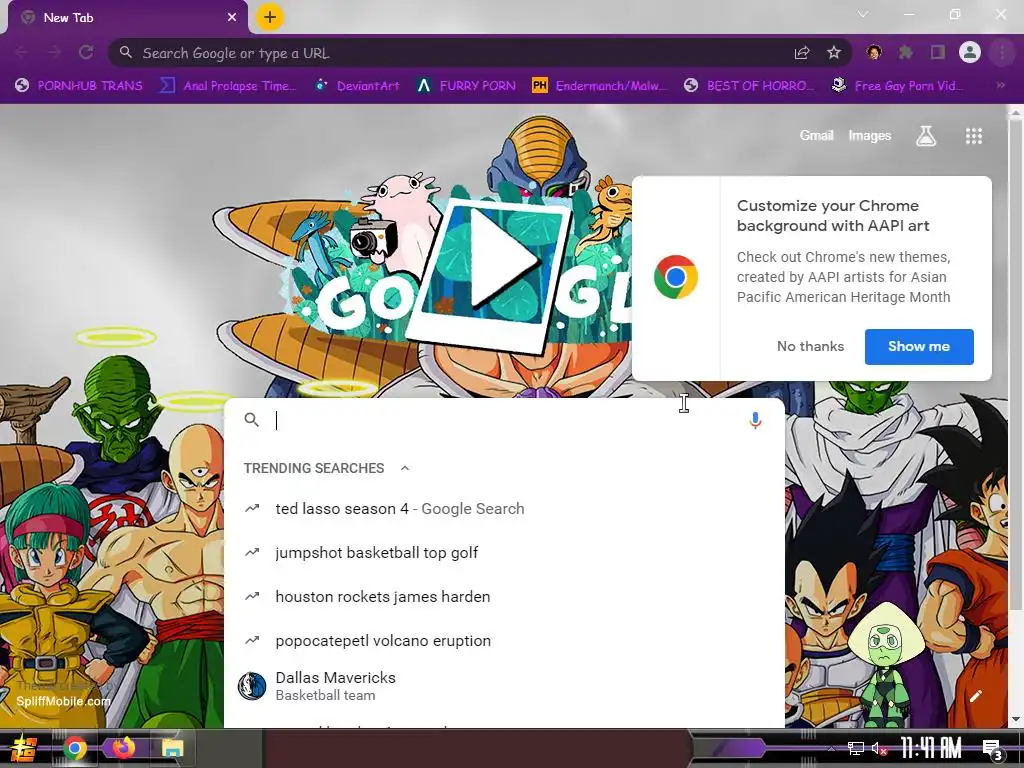Viewport: 1024px width, 768px height.
Task: Click inside the Google search box
Action: 503,421
